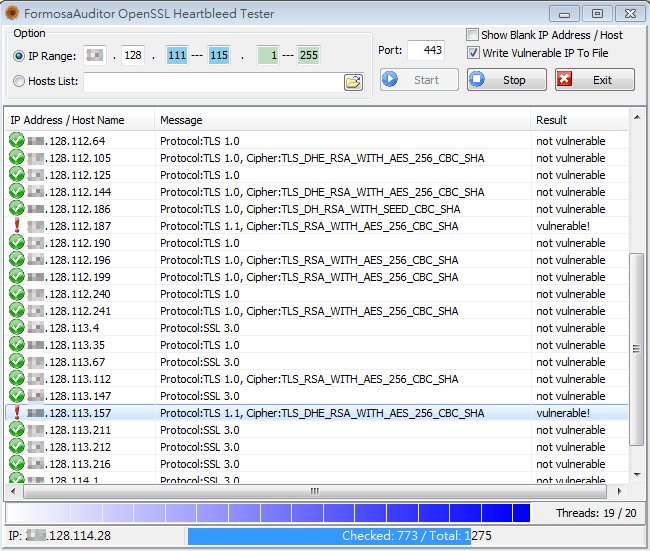The height and width of the screenshot is (551, 650).
Task: Click the Checked 773 / Total 1275 progress bar
Action: (416, 536)
